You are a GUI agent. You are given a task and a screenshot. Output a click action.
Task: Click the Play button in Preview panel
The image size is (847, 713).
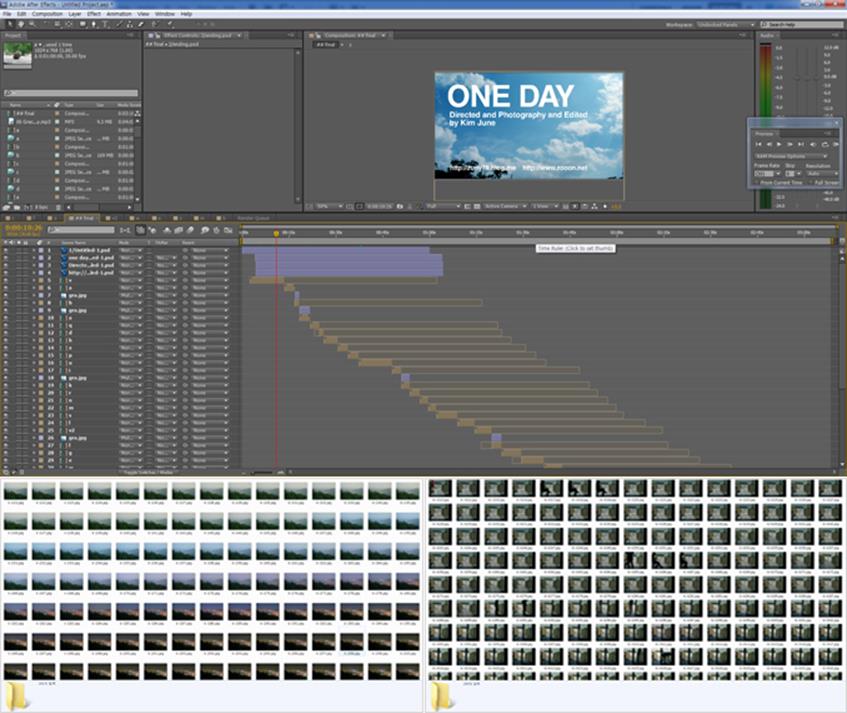pyautogui.click(x=779, y=144)
